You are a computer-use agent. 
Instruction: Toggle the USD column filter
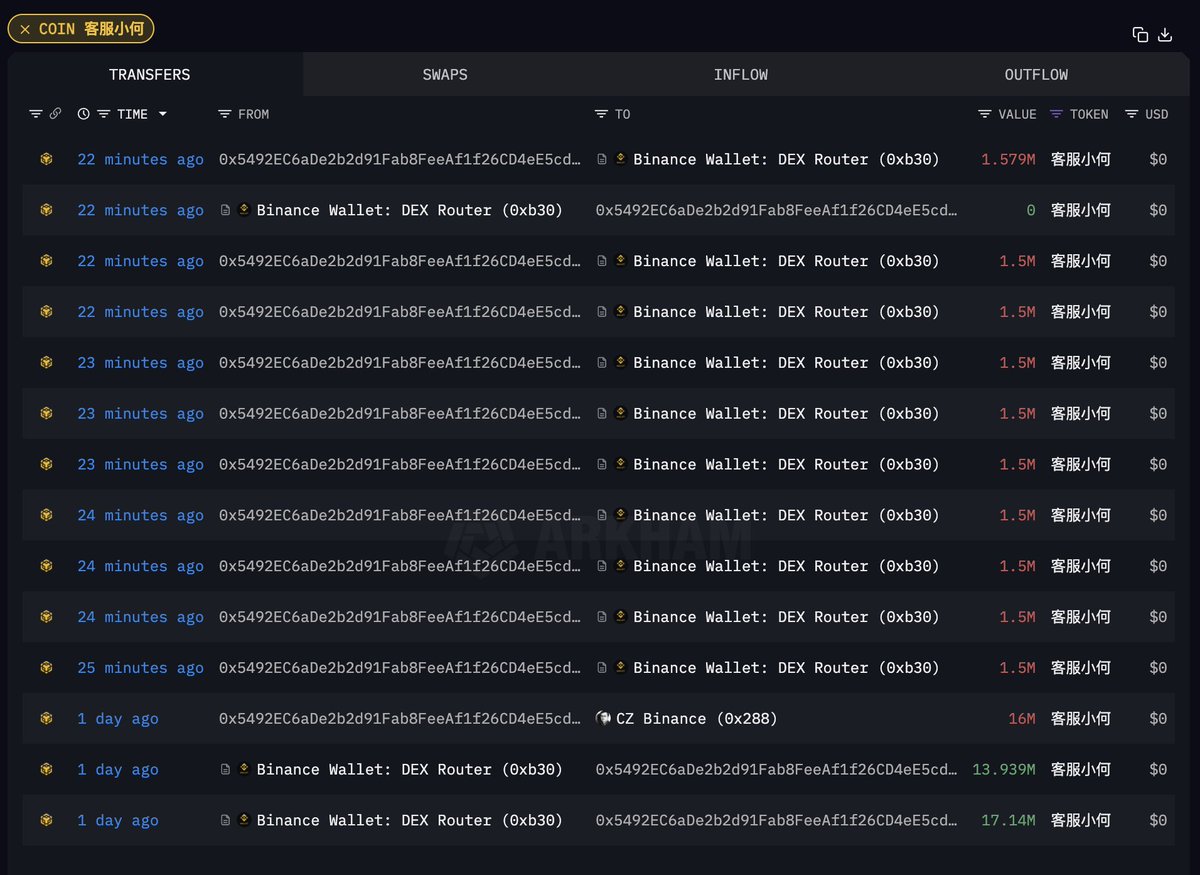pyautogui.click(x=1132, y=114)
